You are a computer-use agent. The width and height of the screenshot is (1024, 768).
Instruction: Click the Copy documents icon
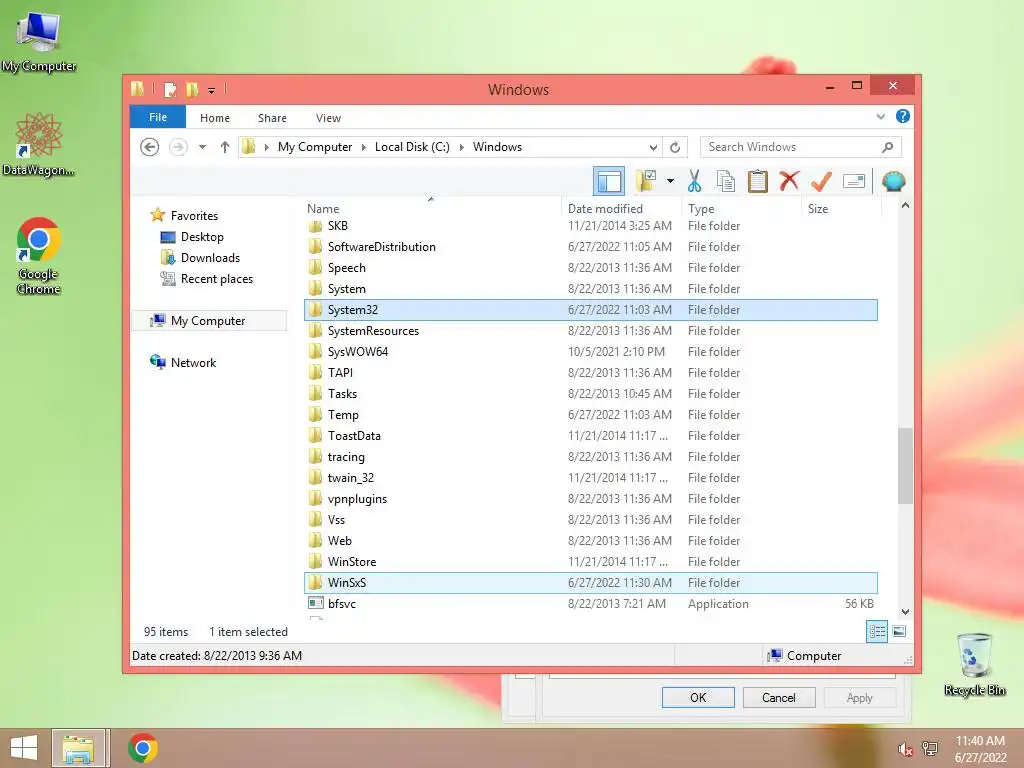[x=726, y=181]
